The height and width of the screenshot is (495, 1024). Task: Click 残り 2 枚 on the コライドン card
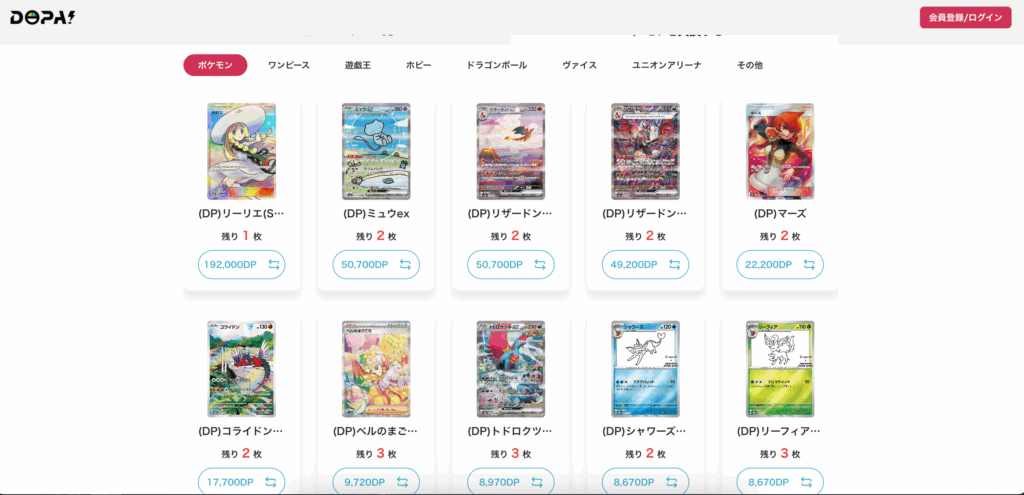point(242,453)
